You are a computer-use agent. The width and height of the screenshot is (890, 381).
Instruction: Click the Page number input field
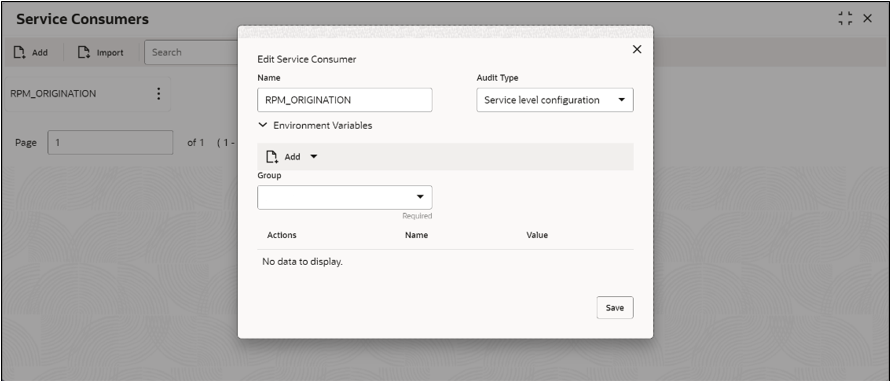(110, 143)
